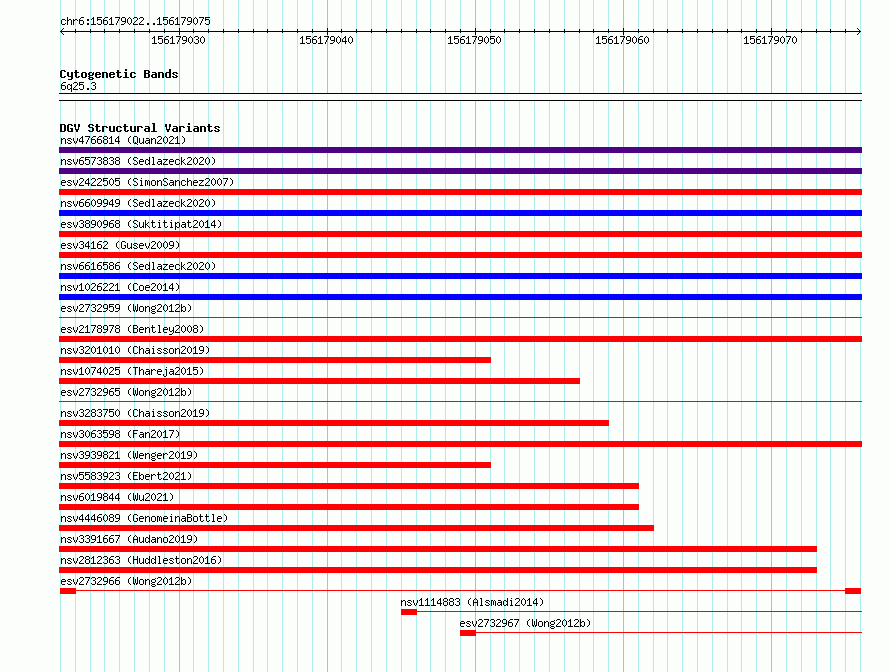This screenshot has height=672, width=890.
Task: Select esv2732966 (Wong2012b) label
Action: click(126, 581)
